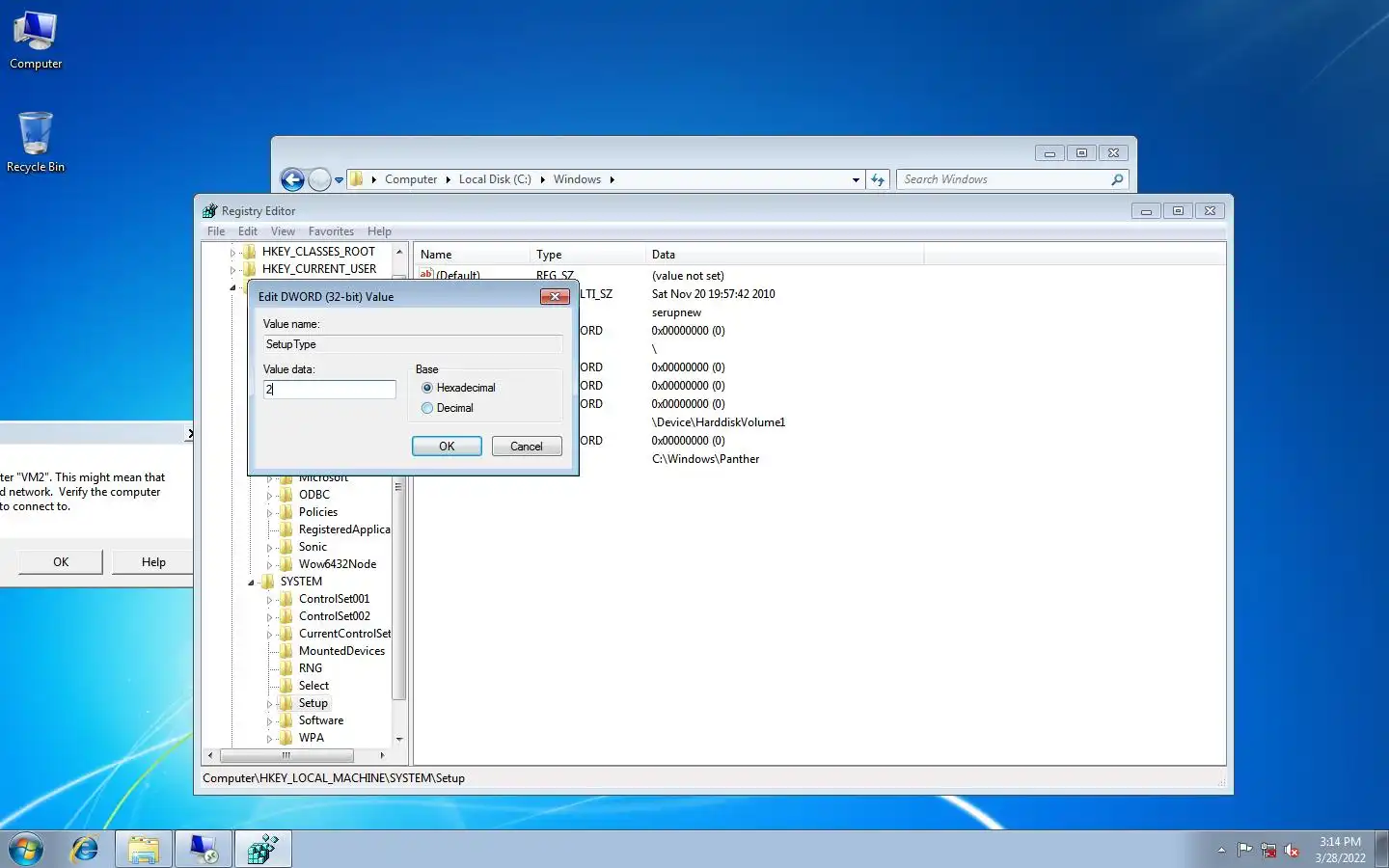Click OK in the network error dialog

click(61, 562)
